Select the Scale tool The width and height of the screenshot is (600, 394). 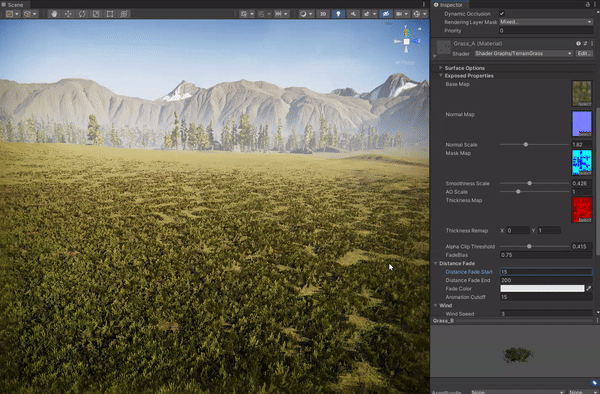point(96,14)
